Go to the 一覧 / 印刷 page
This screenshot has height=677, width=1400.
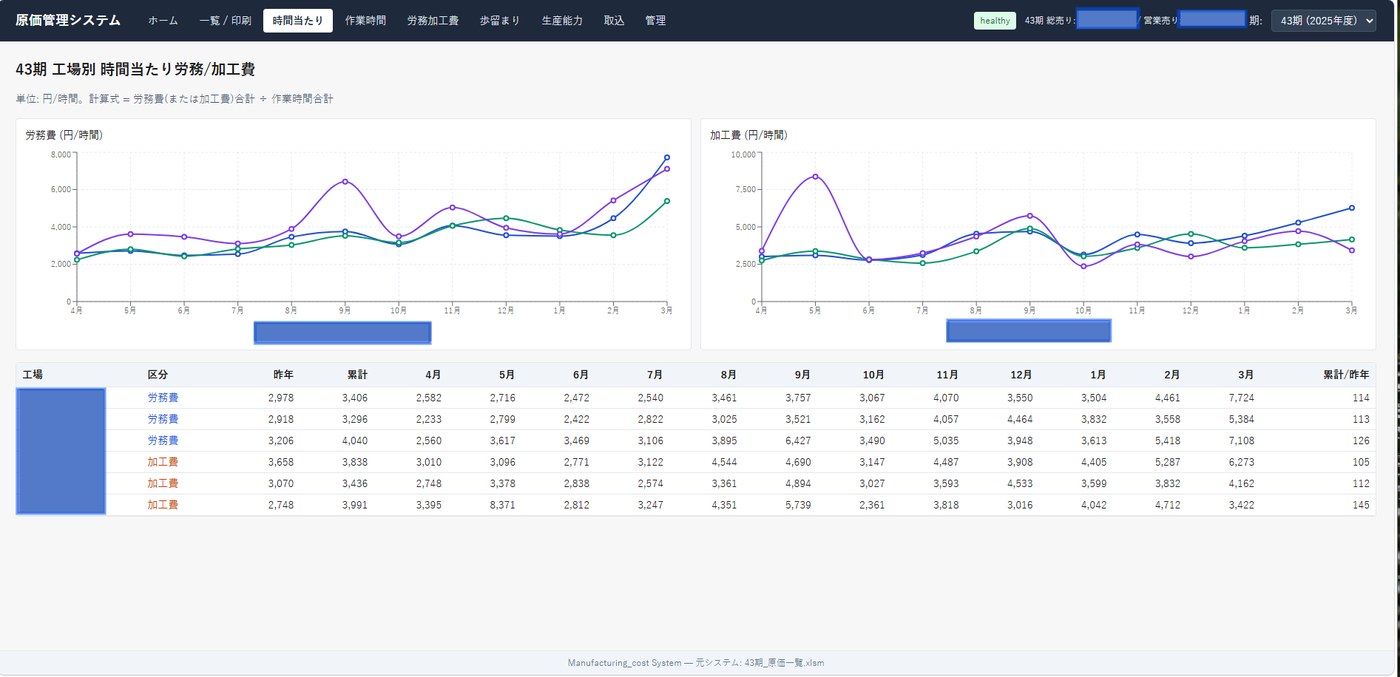[x=225, y=20]
